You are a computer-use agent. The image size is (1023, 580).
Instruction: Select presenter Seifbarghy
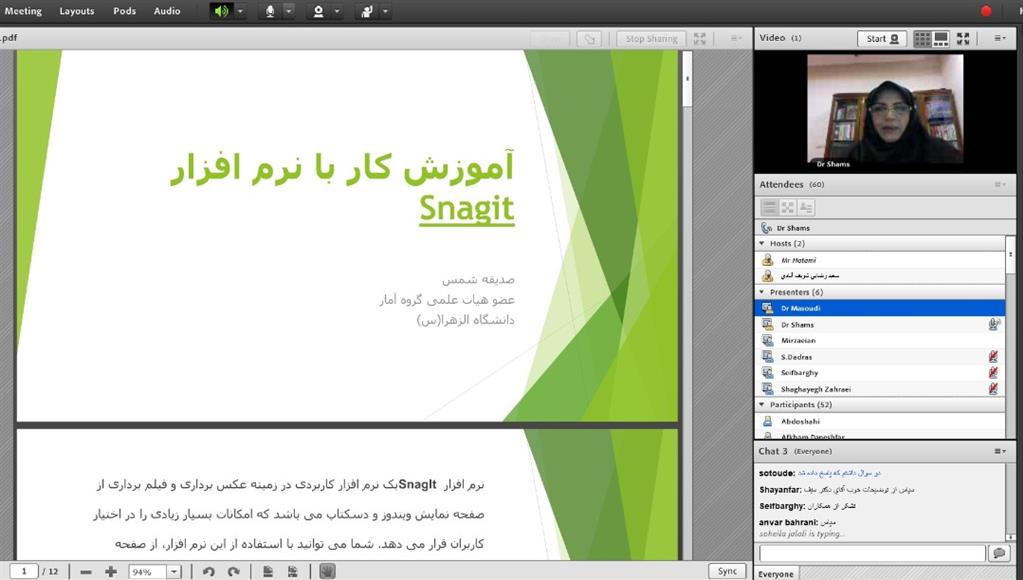coord(880,373)
